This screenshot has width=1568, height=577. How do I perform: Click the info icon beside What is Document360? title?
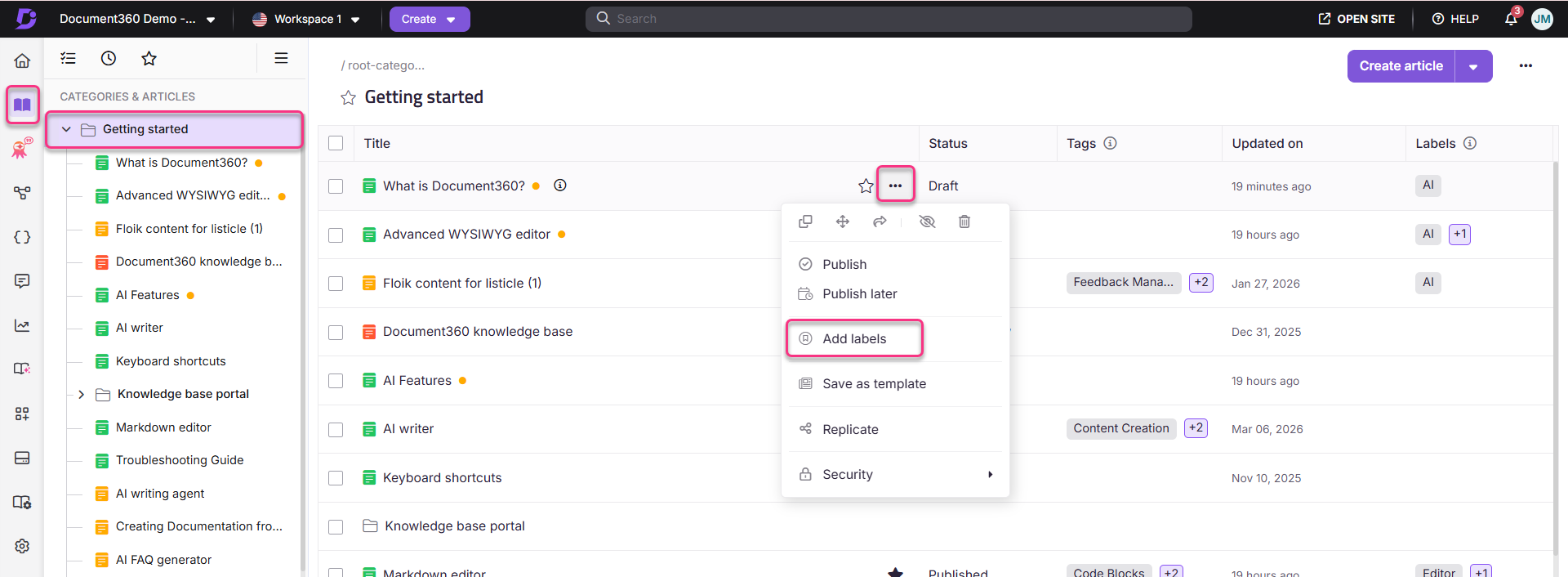pyautogui.click(x=560, y=186)
